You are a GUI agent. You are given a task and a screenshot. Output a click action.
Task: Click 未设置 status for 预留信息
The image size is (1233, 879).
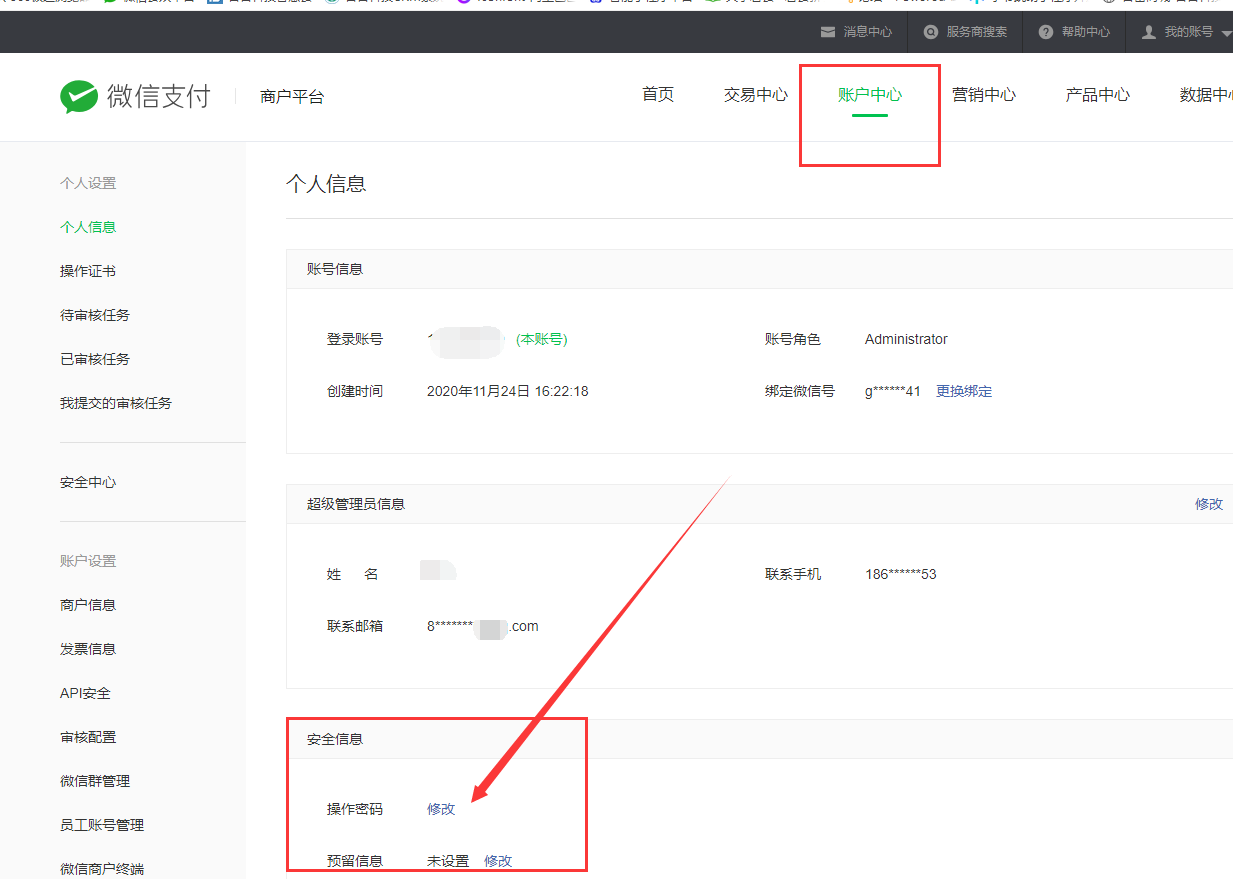[448, 861]
